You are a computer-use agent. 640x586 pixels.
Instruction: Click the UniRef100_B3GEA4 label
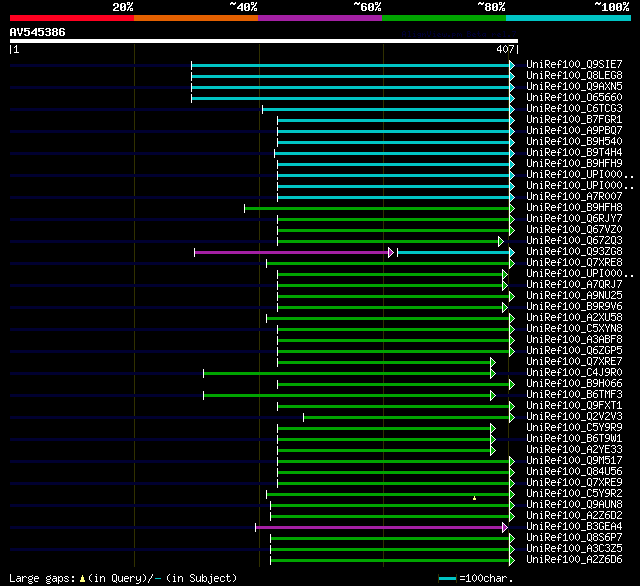coord(574,527)
